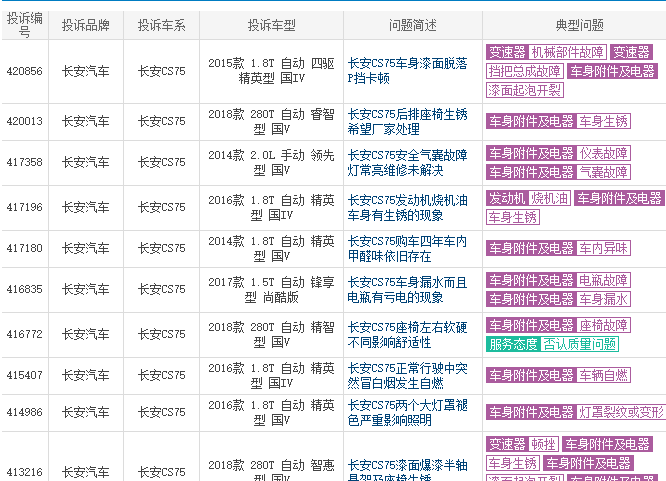Click the 座椅故障 tag
The width and height of the screenshot is (666, 481).
point(604,325)
